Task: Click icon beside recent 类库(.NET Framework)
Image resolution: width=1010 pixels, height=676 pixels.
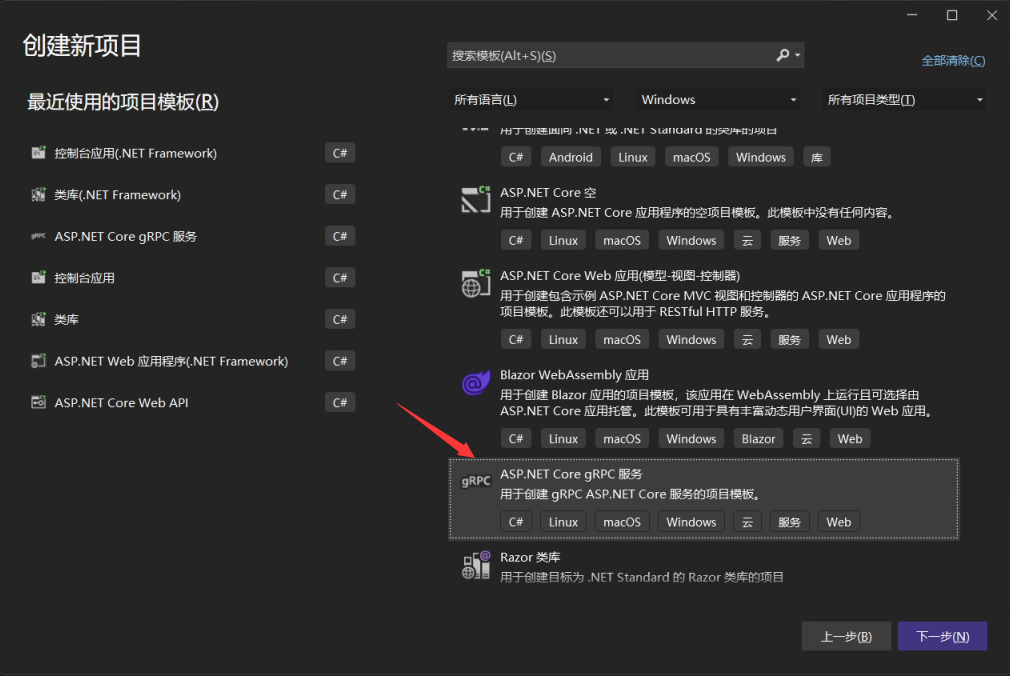Action: point(39,195)
